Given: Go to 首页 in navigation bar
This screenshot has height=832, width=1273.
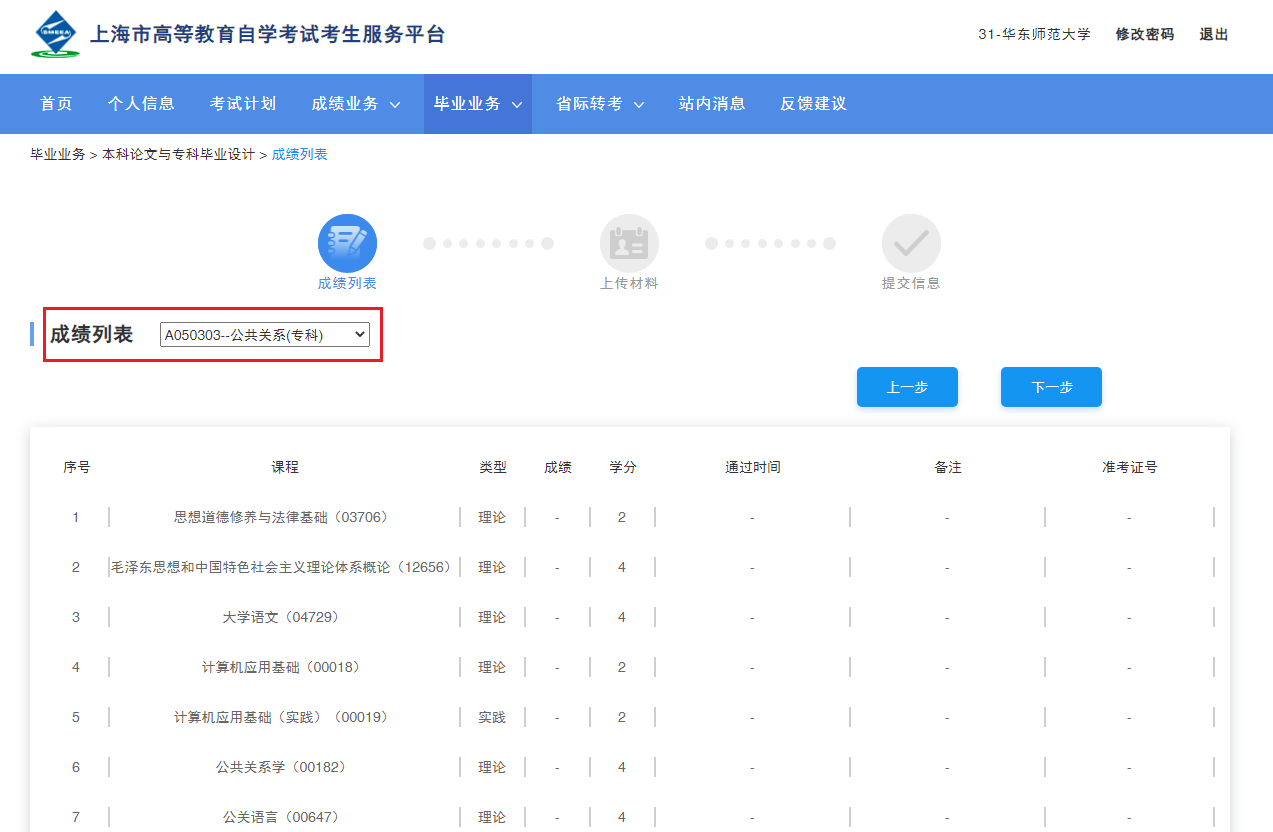Looking at the screenshot, I should pyautogui.click(x=56, y=104).
